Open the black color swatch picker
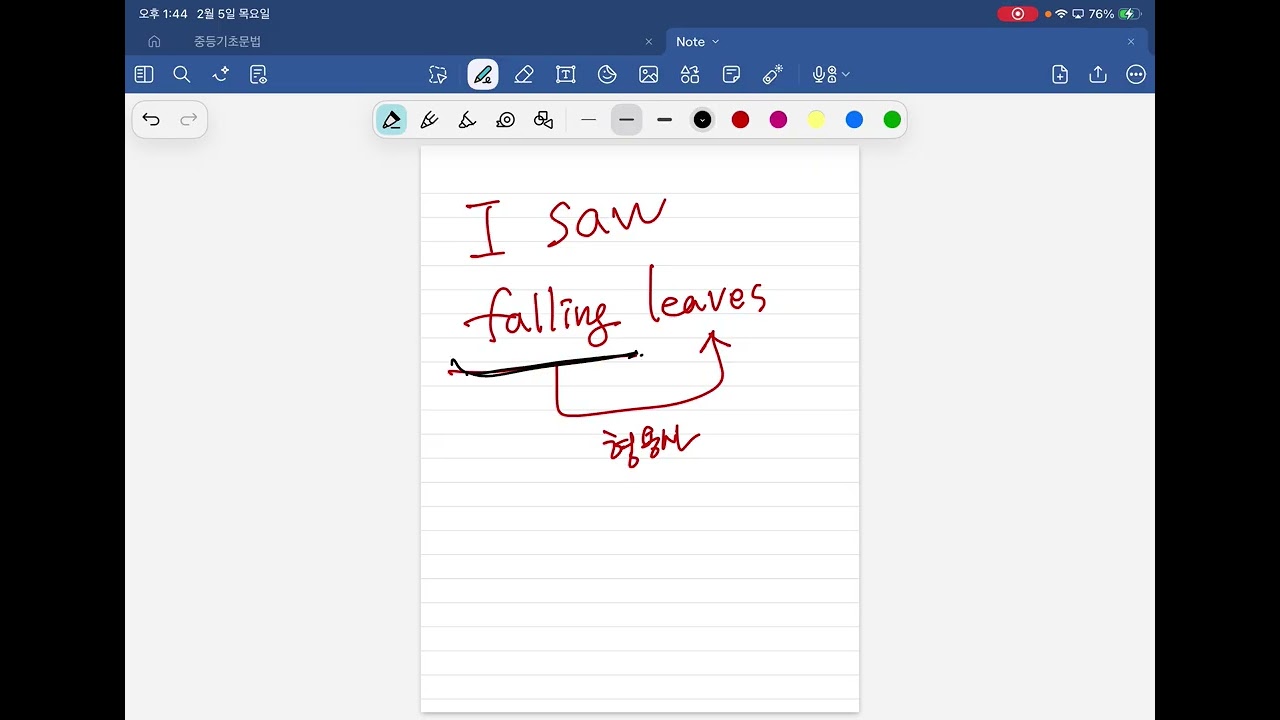 pyautogui.click(x=703, y=120)
